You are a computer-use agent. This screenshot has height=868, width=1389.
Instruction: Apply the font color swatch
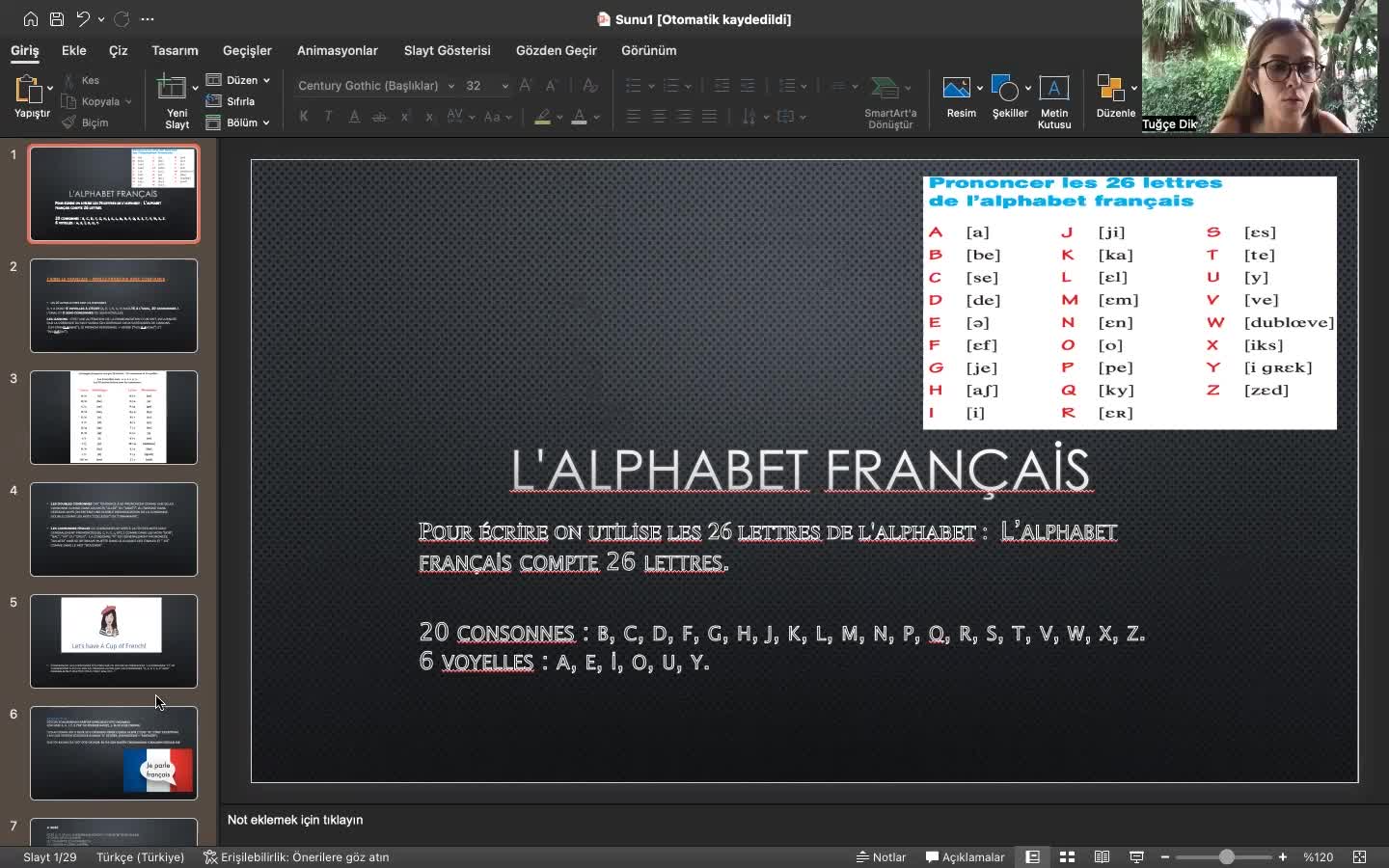579,117
